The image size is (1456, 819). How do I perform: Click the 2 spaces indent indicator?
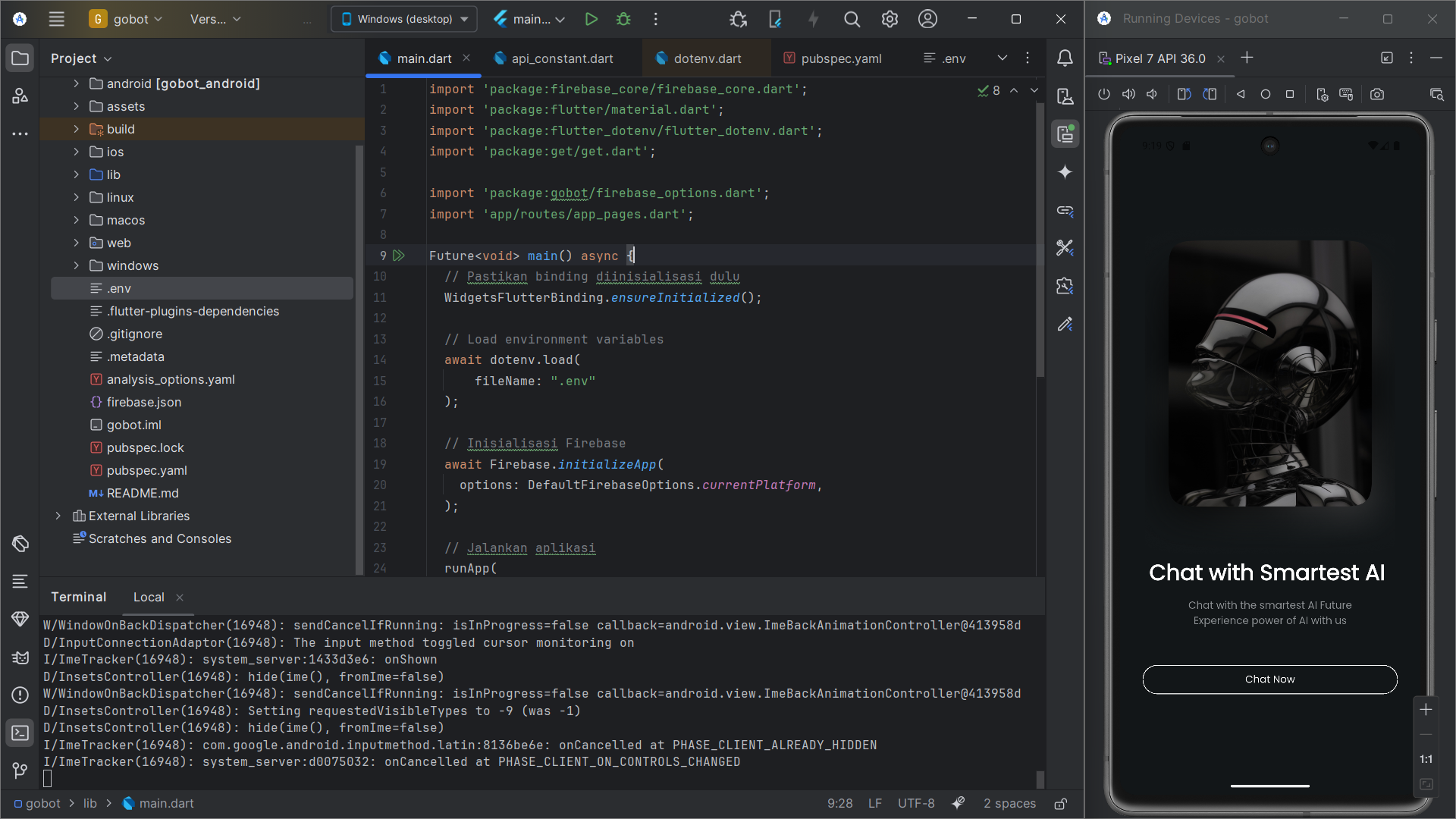1009,803
